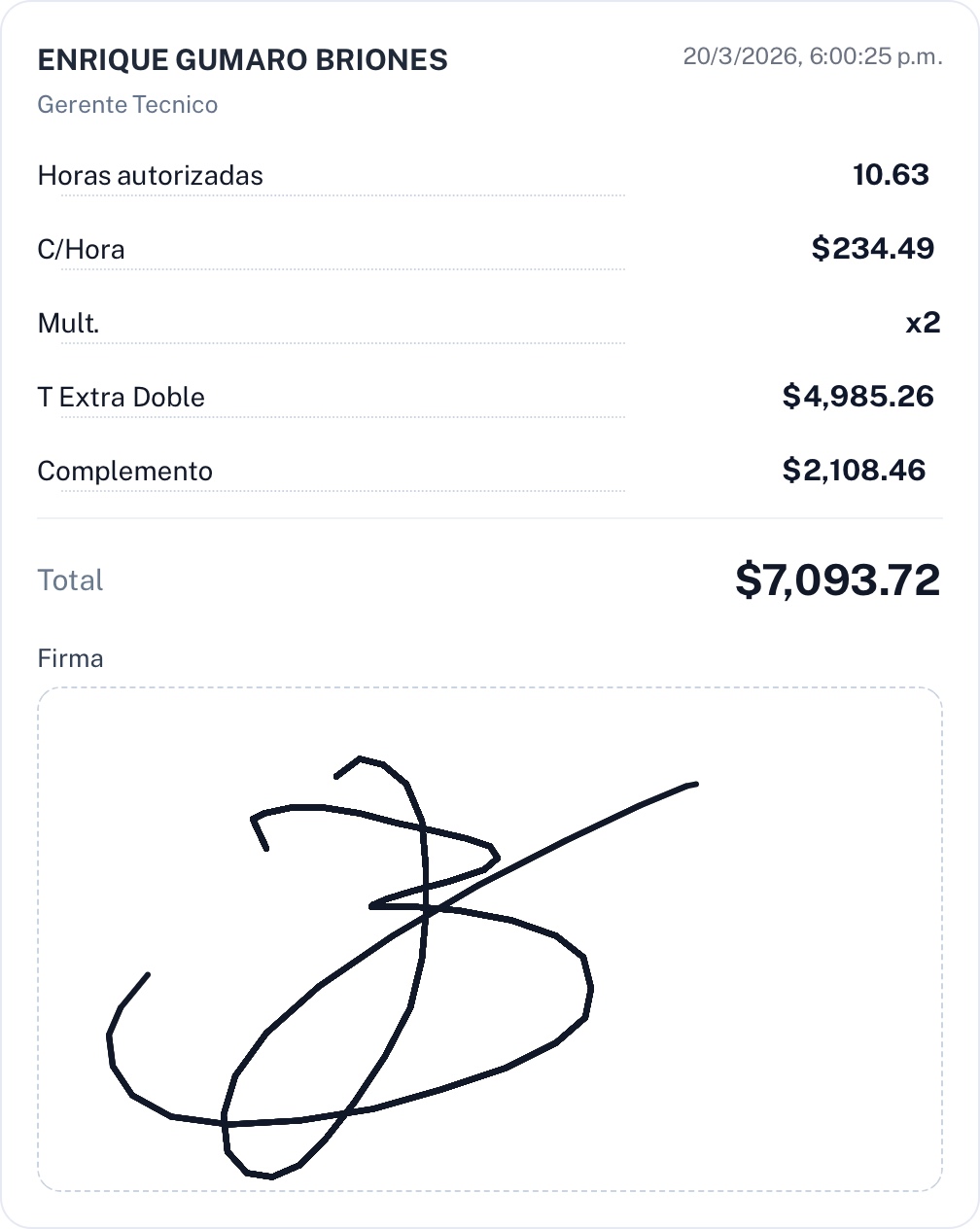Viewport: 980px width, 1229px height.
Task: Click the Total label
Action: tap(70, 580)
